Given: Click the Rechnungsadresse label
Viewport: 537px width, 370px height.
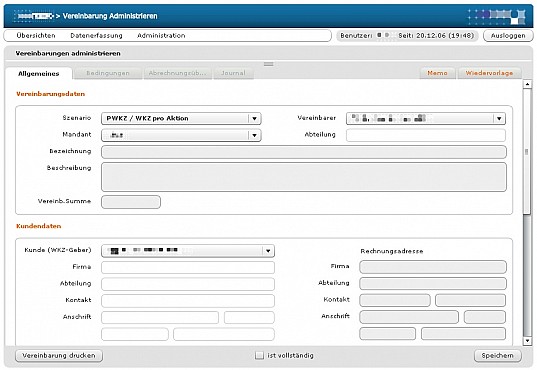Looking at the screenshot, I should [x=391, y=251].
